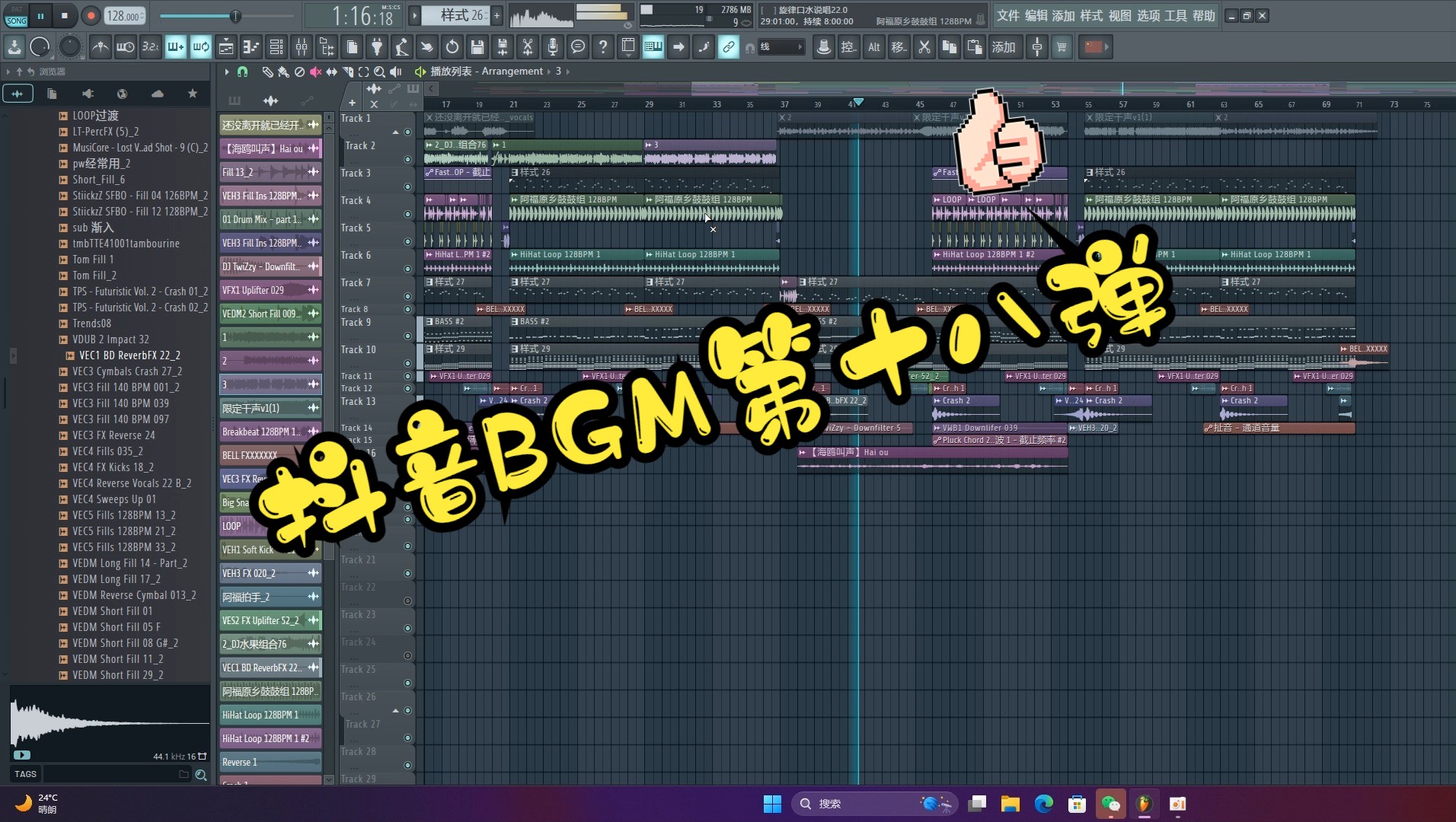
Task: Open the Channel rack view
Action: click(276, 47)
